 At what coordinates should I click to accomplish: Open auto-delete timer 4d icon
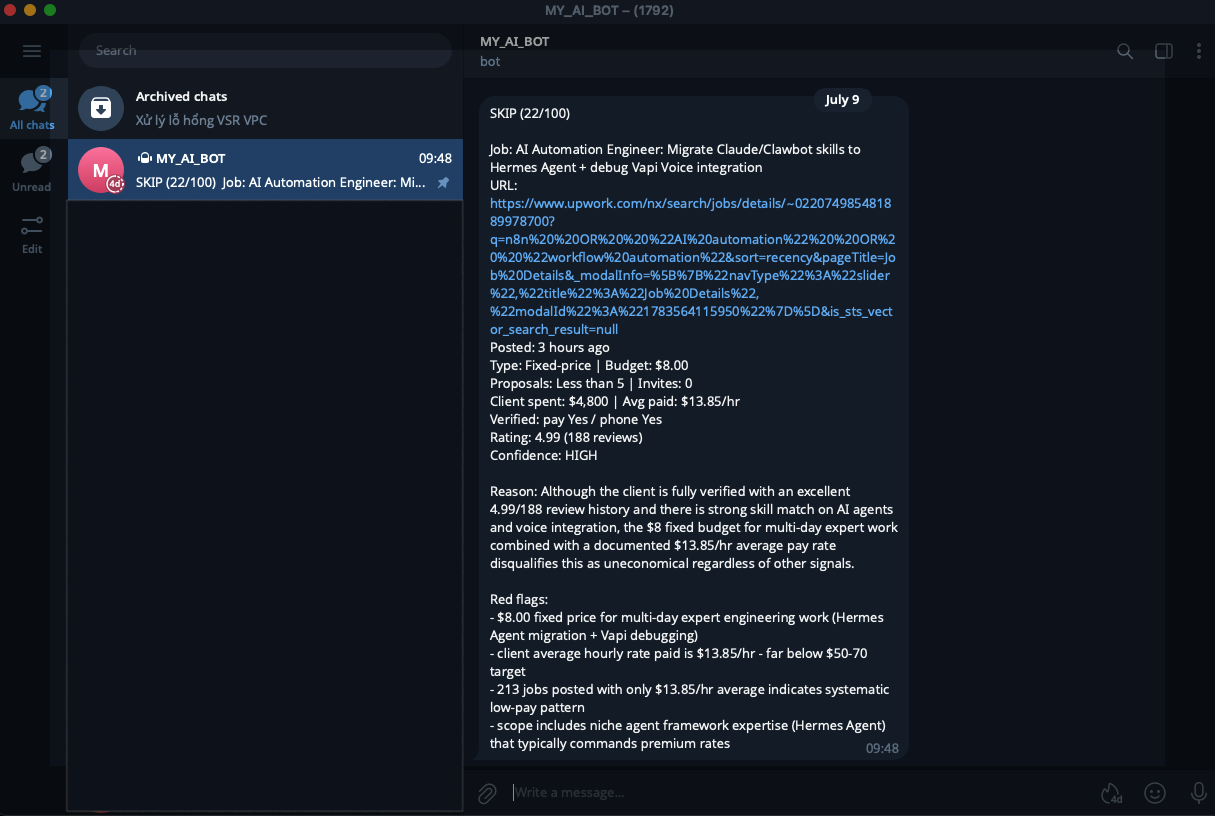[x=1111, y=793]
